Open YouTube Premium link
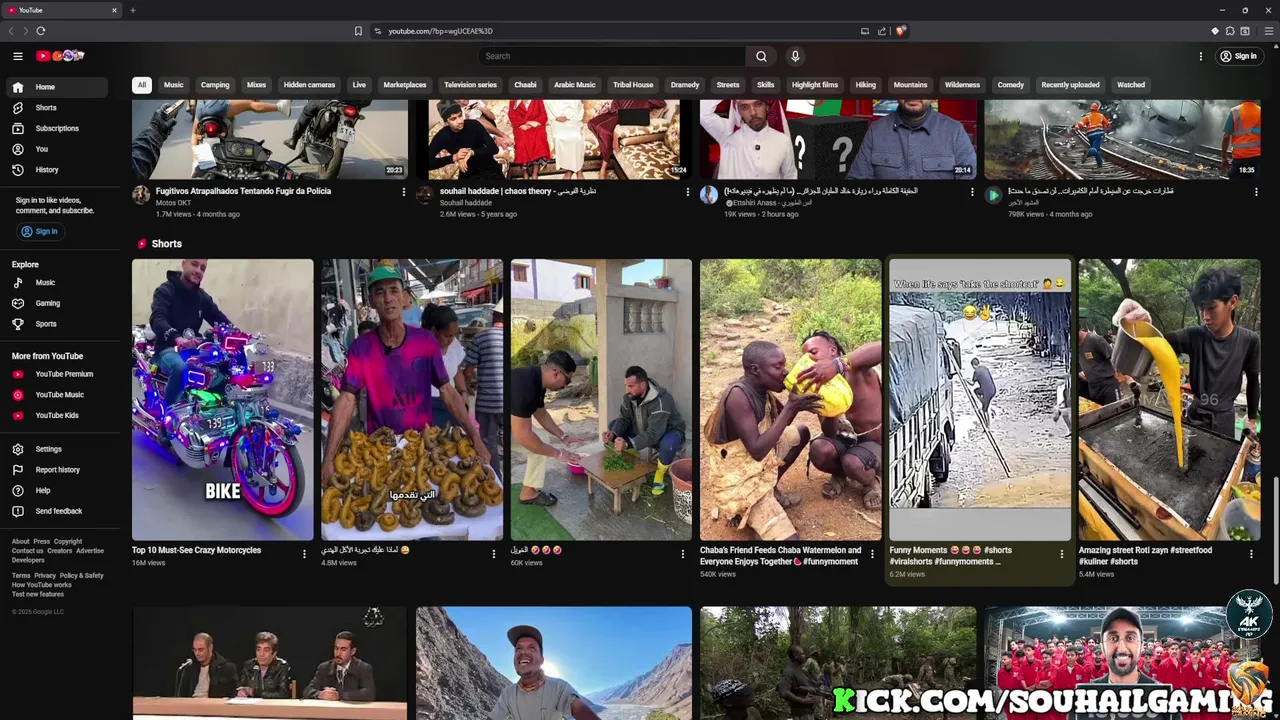This screenshot has height=720, width=1280. pyautogui.click(x=56, y=374)
